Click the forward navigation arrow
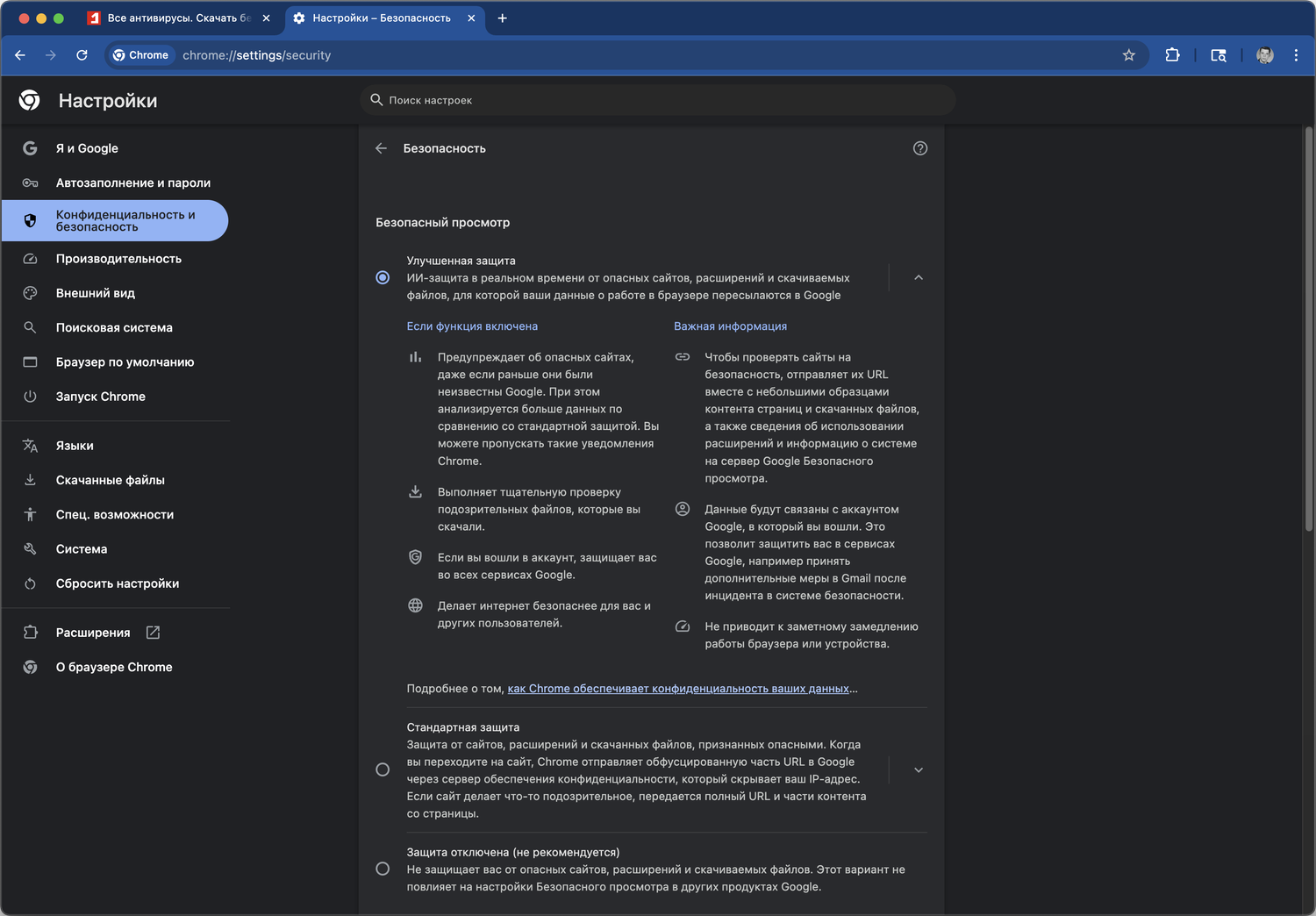Screen dimensions: 1316x916 tap(51, 55)
